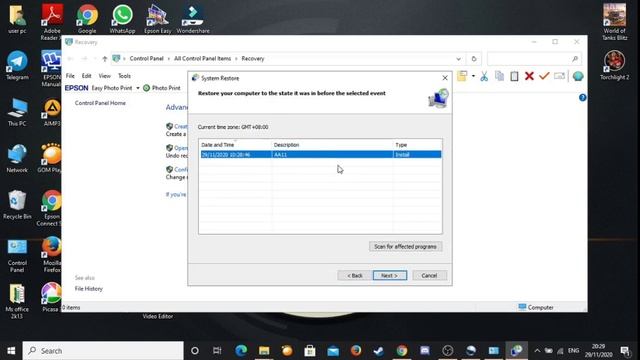The image size is (640, 360).
Task: Open the Google Chrome desktop shortcut
Action: click(x=87, y=19)
